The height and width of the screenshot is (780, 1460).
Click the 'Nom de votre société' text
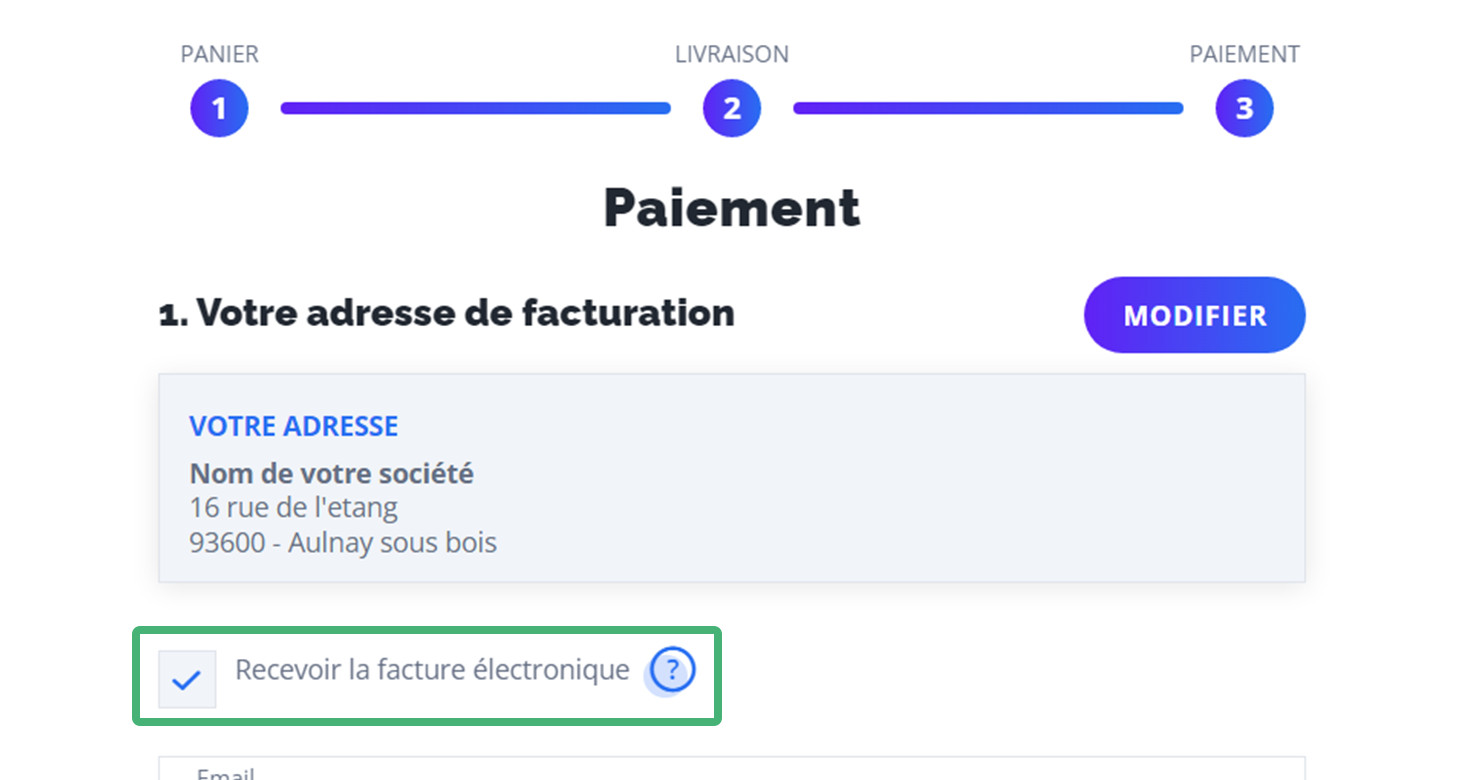click(x=332, y=473)
